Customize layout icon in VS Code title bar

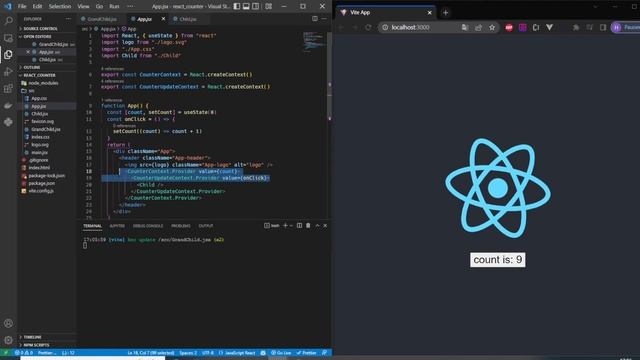[x=269, y=6]
